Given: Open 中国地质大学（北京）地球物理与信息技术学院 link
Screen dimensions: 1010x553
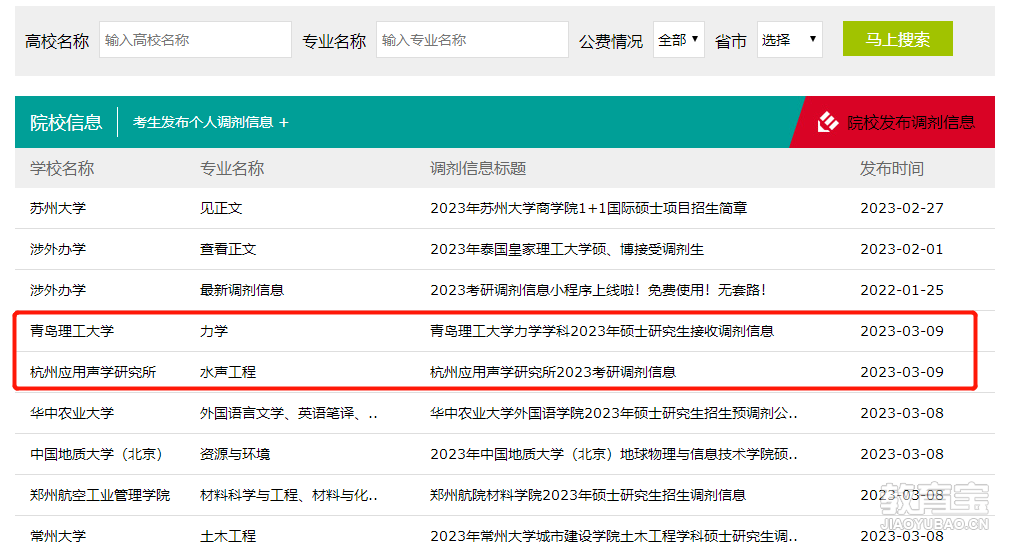Looking at the screenshot, I should click(614, 455).
